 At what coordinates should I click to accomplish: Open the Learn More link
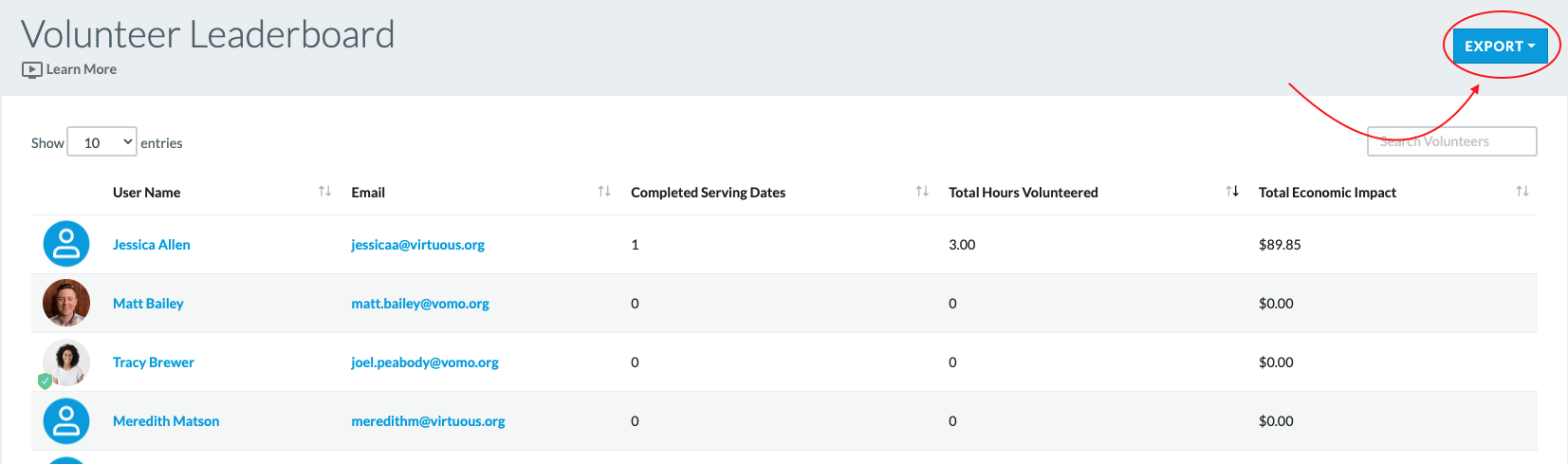point(82,69)
